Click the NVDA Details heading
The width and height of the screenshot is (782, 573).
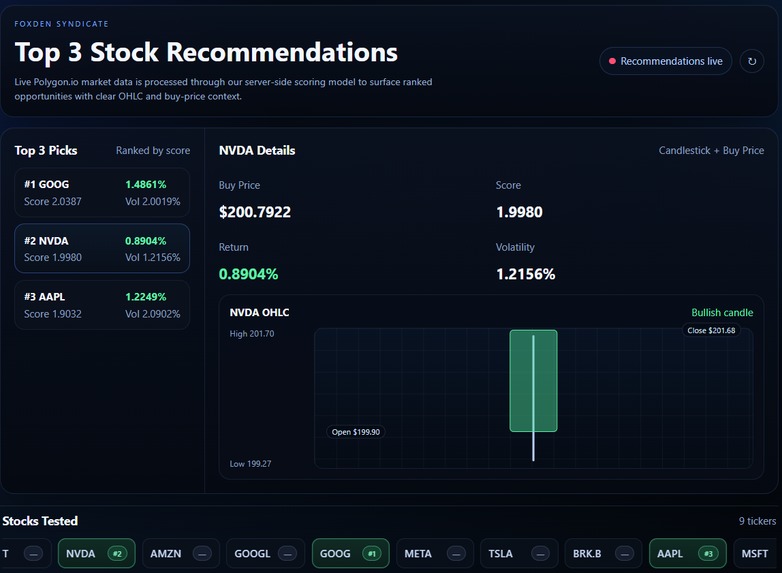pos(257,151)
